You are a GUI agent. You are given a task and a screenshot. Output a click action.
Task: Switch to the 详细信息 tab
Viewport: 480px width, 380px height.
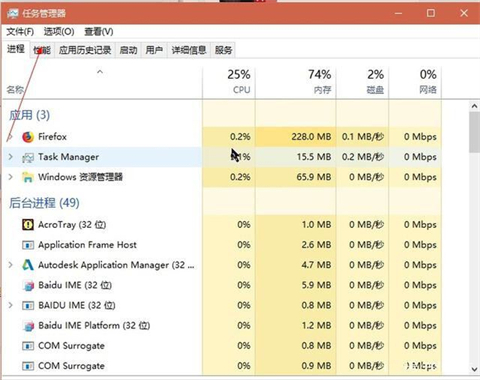[189, 50]
